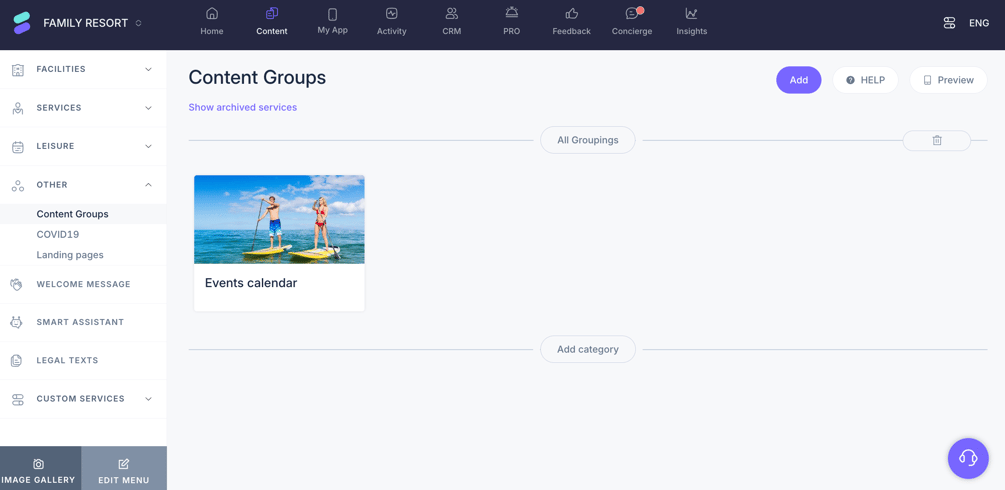Open the FAMILY RESORT property switcher
This screenshot has width=1005, height=490.
coord(92,23)
